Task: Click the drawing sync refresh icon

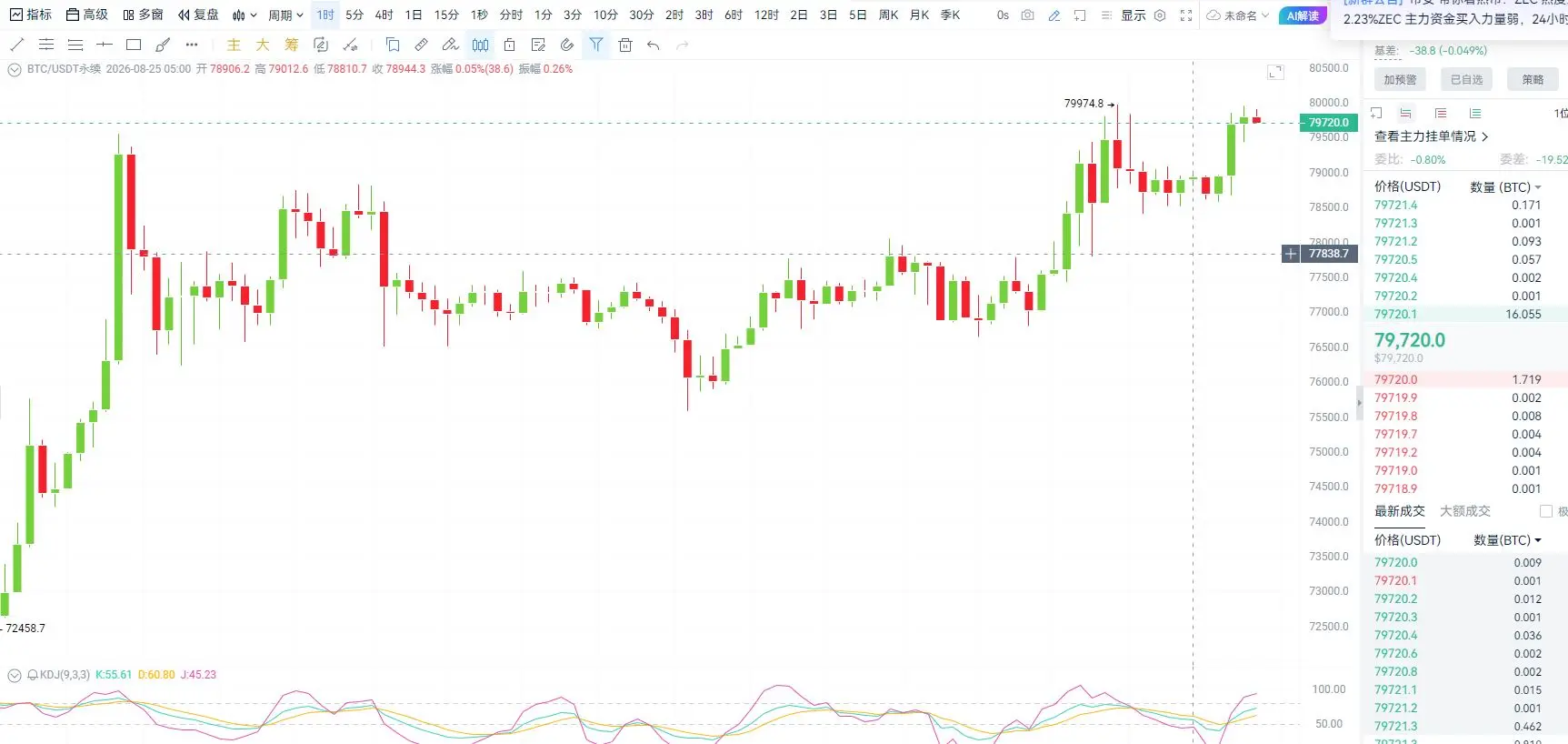Action: pos(321,45)
